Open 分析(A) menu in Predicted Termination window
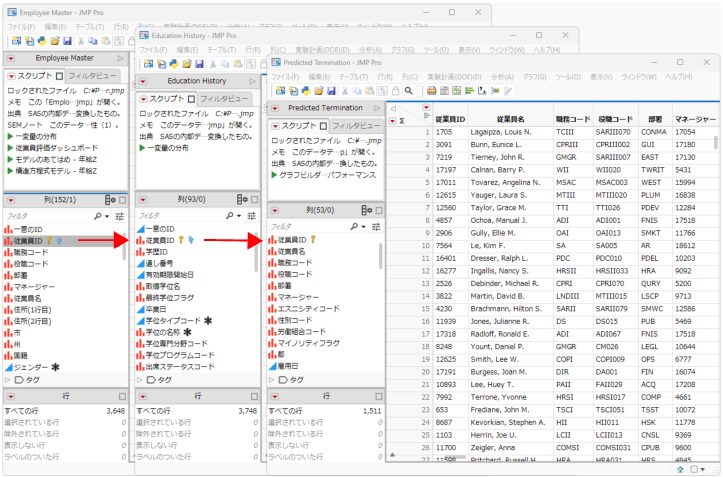 pyautogui.click(x=502, y=77)
